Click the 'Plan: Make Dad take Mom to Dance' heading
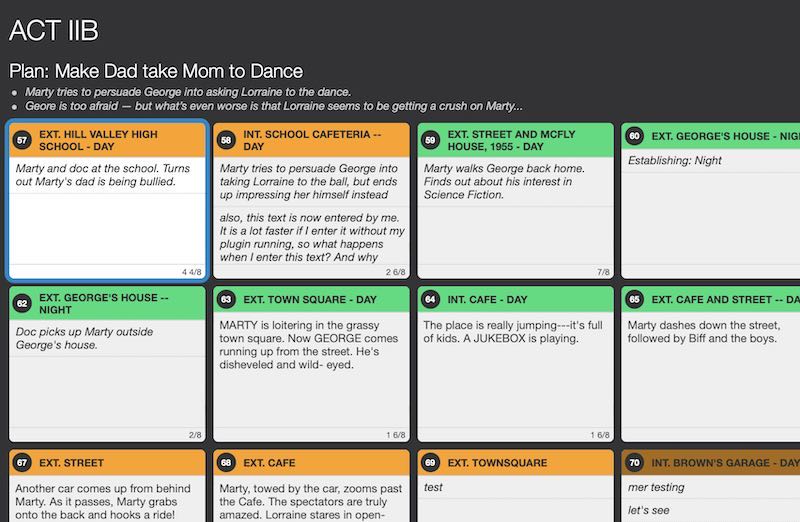The height and width of the screenshot is (522, 800). (156, 71)
